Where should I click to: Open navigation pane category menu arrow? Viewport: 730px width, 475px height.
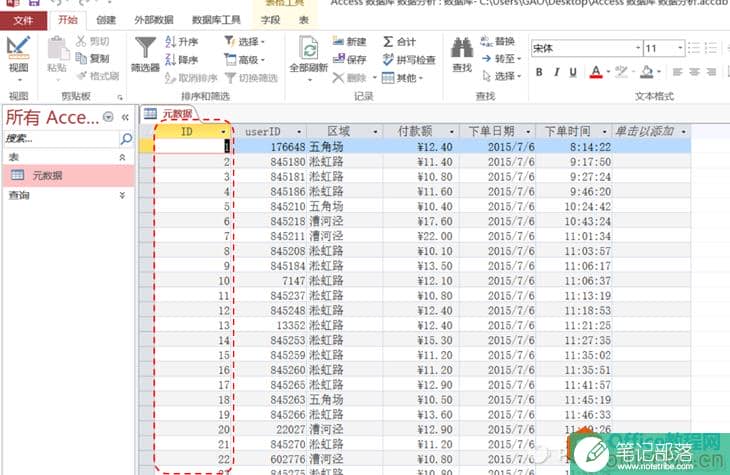point(108,117)
